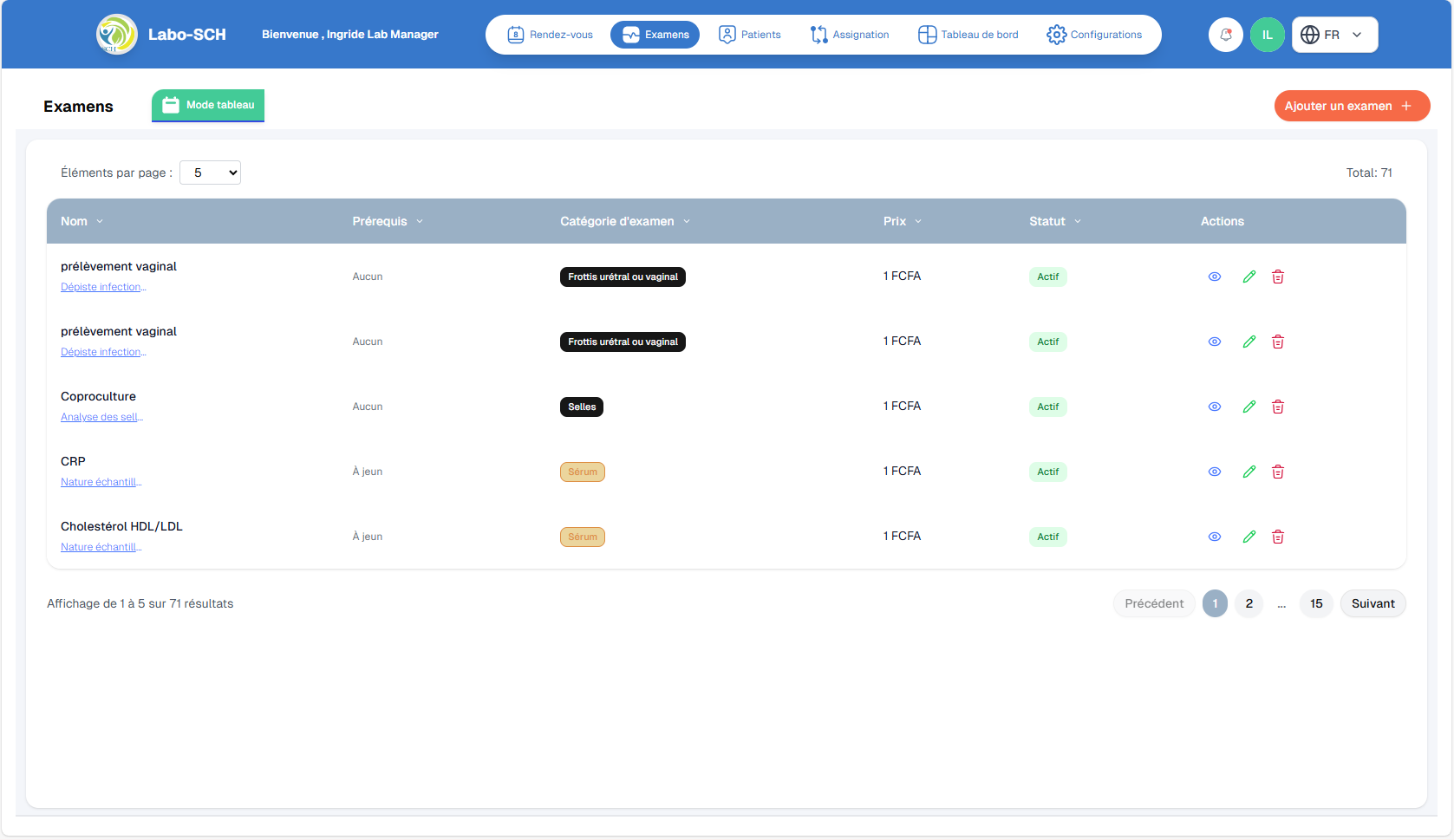Image resolution: width=1454 pixels, height=840 pixels.
Task: Go to the Patients menu
Action: click(750, 35)
